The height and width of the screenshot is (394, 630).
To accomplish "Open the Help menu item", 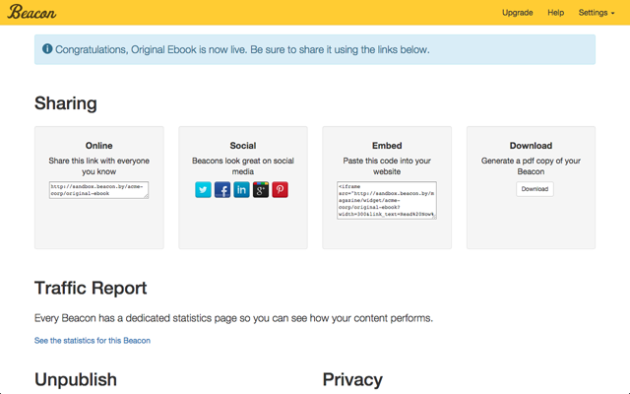I will 556,12.
